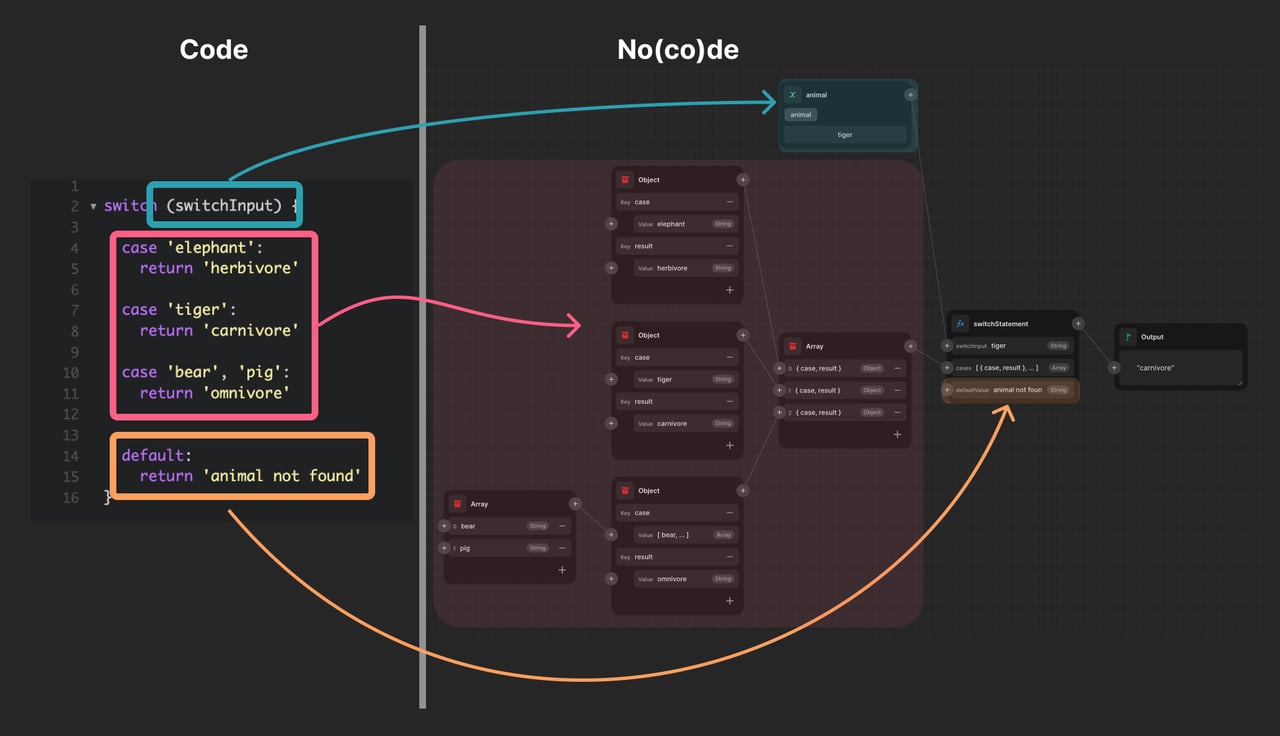The width and height of the screenshot is (1280, 736).
Task: Edit the 'animal not foun' defaultValue field
Action: [x=1017, y=390]
